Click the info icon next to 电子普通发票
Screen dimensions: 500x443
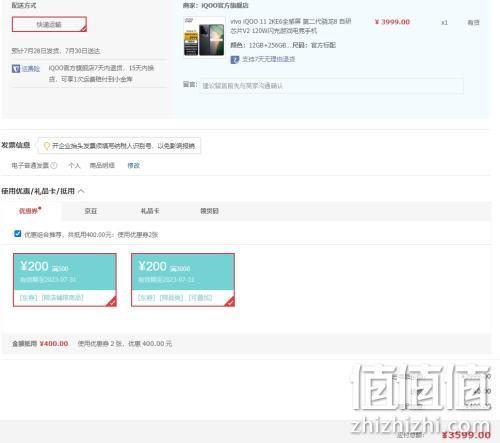tap(54, 165)
